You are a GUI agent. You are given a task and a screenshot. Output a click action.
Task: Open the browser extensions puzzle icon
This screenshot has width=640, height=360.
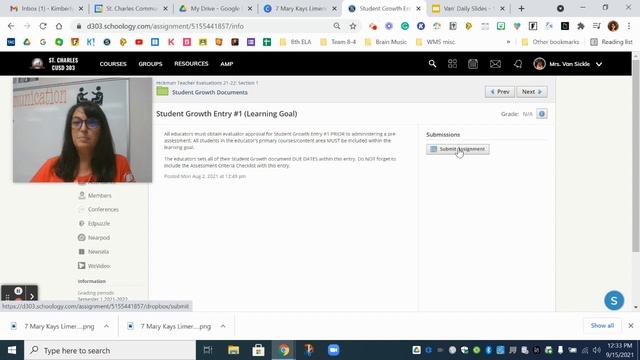tap(580, 26)
